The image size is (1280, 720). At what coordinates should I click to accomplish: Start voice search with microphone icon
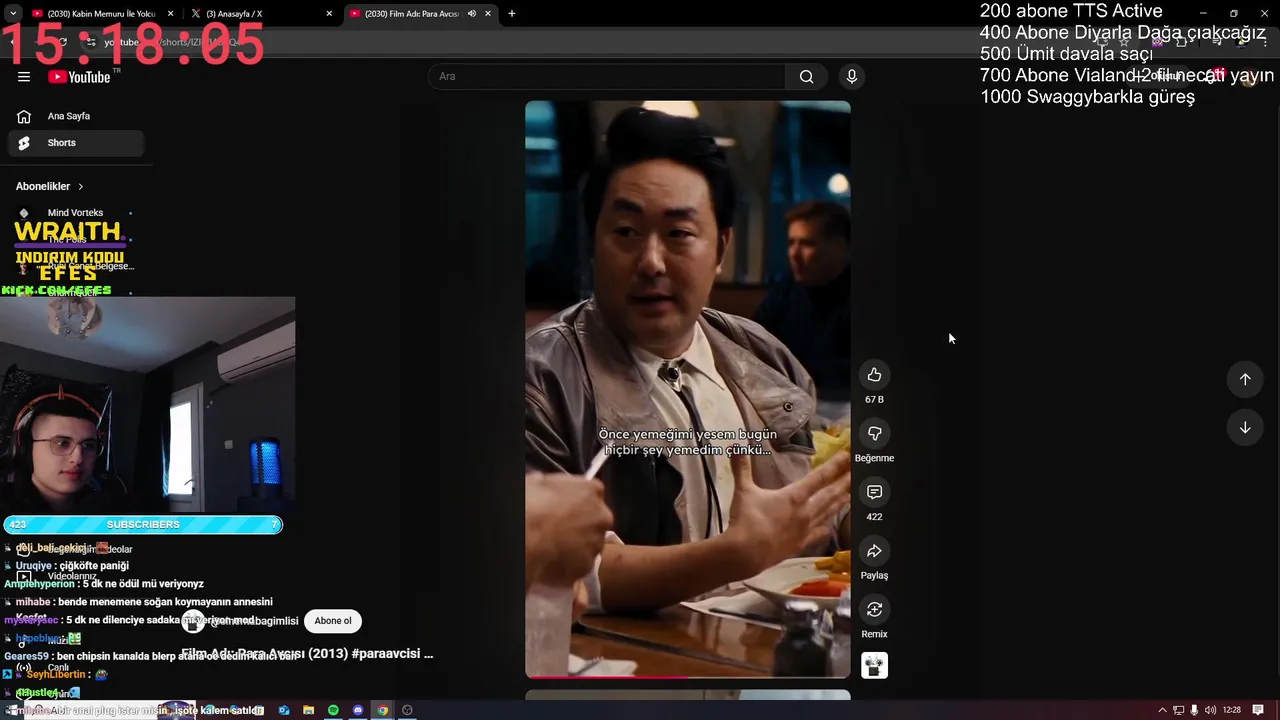pyautogui.click(x=852, y=77)
